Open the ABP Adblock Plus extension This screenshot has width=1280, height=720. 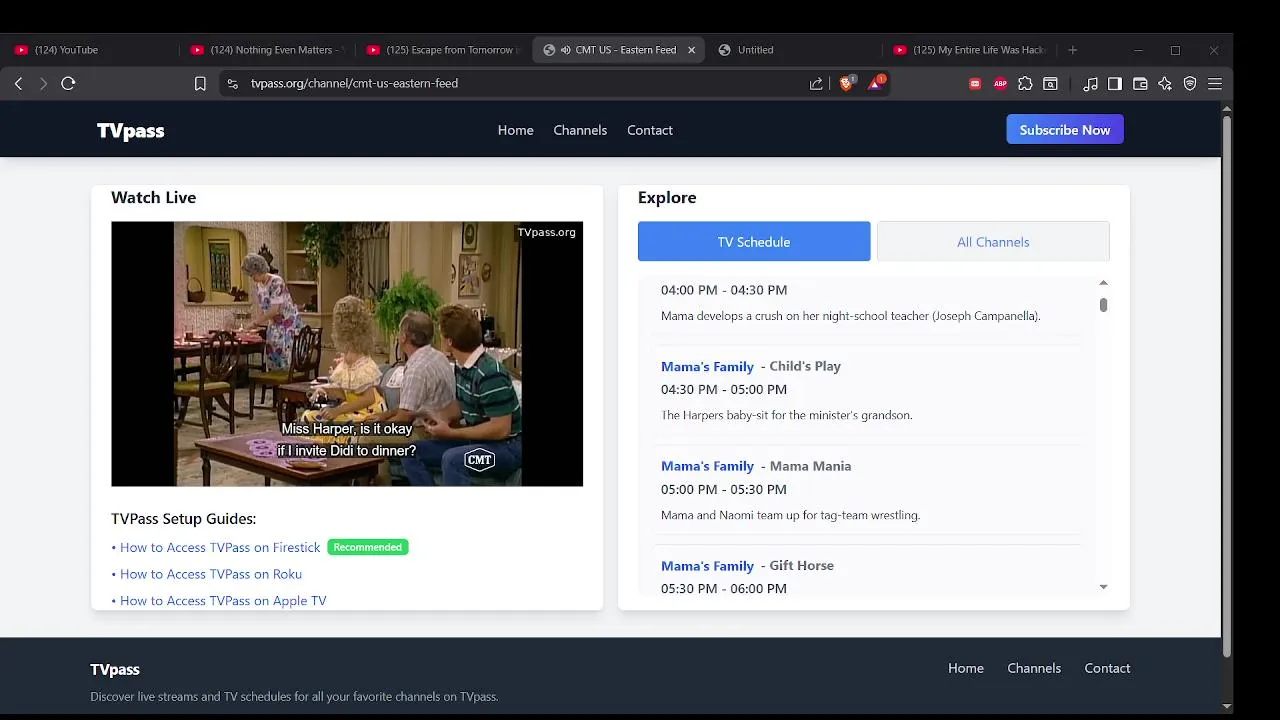pos(1000,84)
